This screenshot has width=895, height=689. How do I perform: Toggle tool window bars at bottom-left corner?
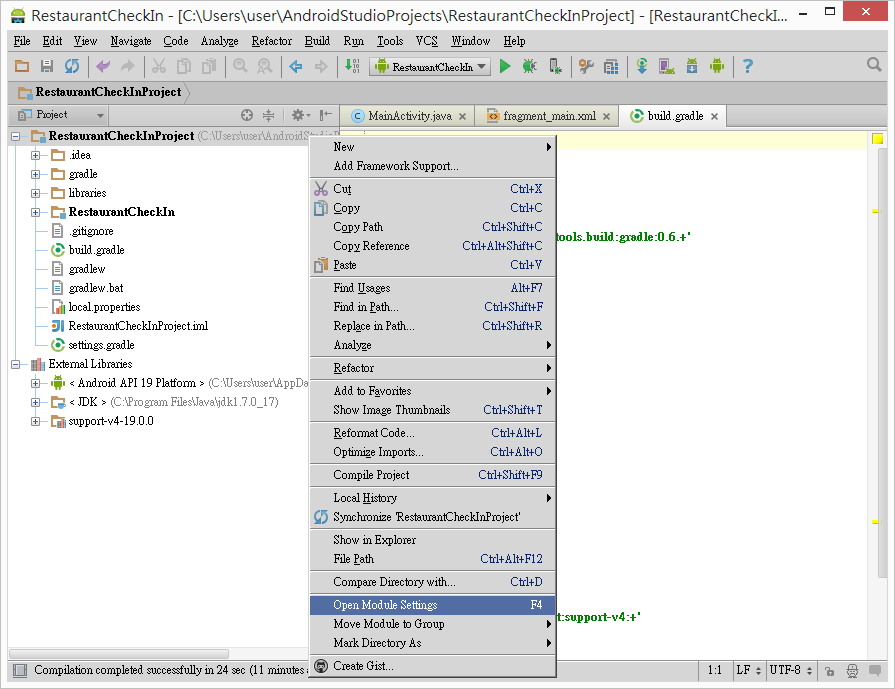(18, 670)
